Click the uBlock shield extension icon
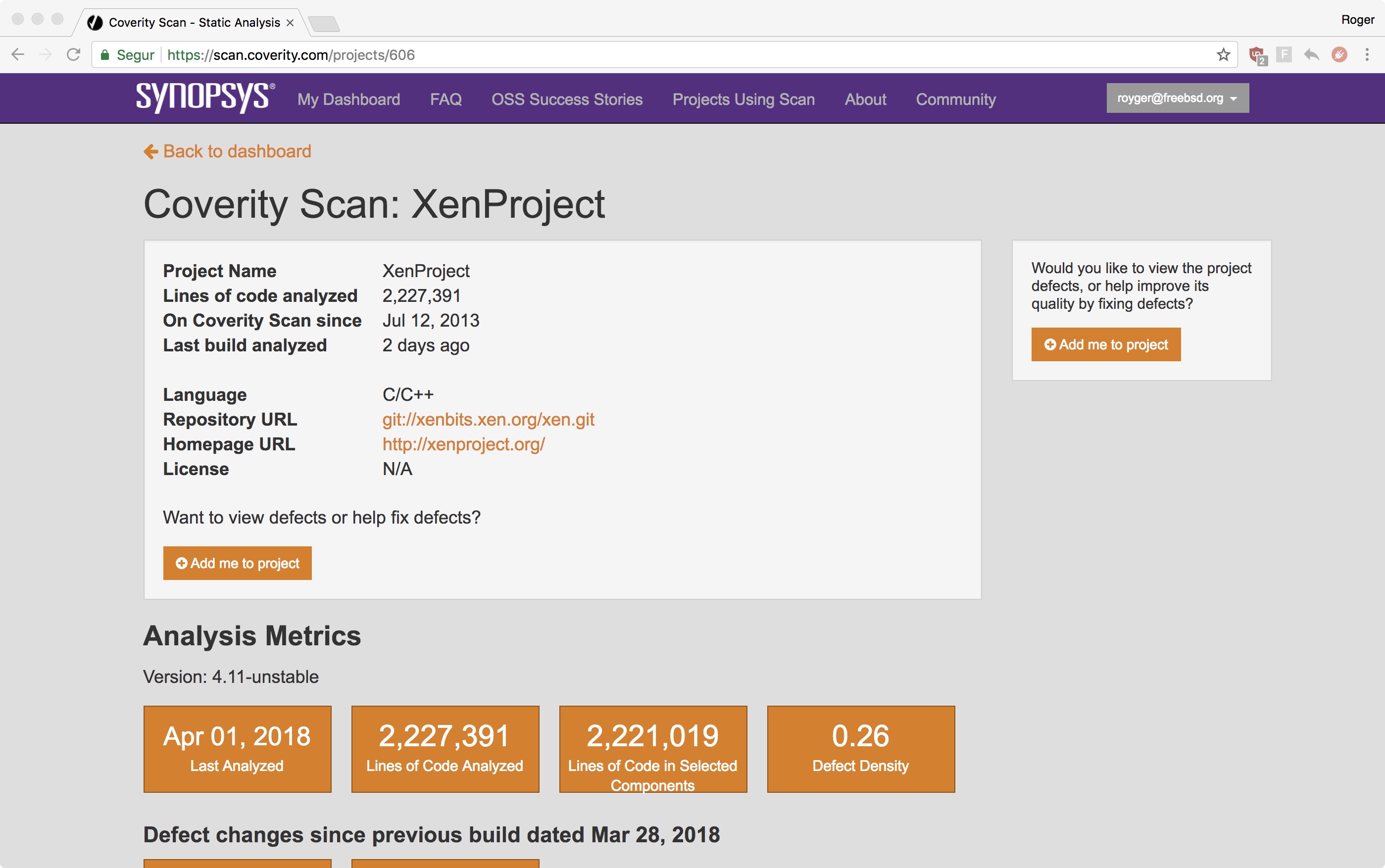Image resolution: width=1385 pixels, height=868 pixels. 1256,55
